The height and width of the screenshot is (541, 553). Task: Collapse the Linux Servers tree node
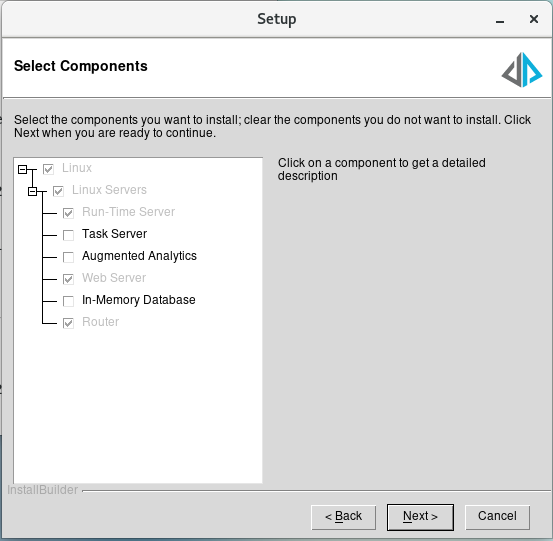click(x=32, y=192)
